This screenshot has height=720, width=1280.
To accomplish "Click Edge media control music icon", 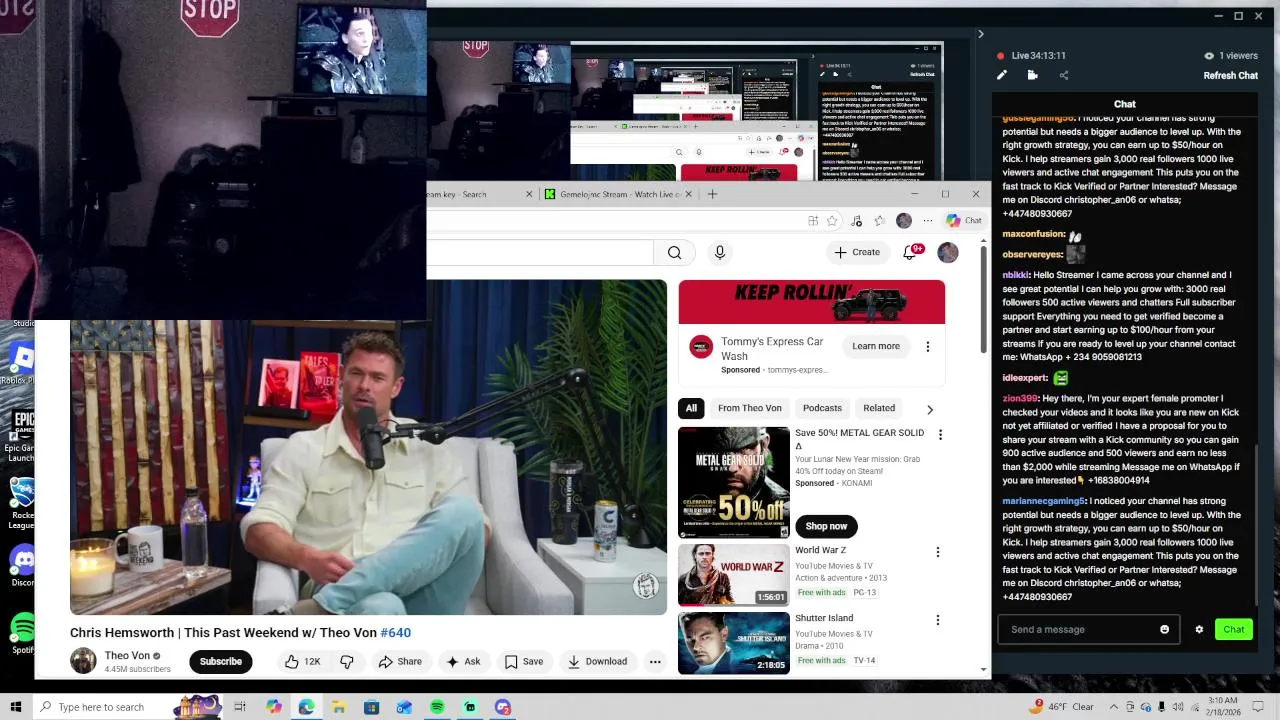I will pos(856,220).
